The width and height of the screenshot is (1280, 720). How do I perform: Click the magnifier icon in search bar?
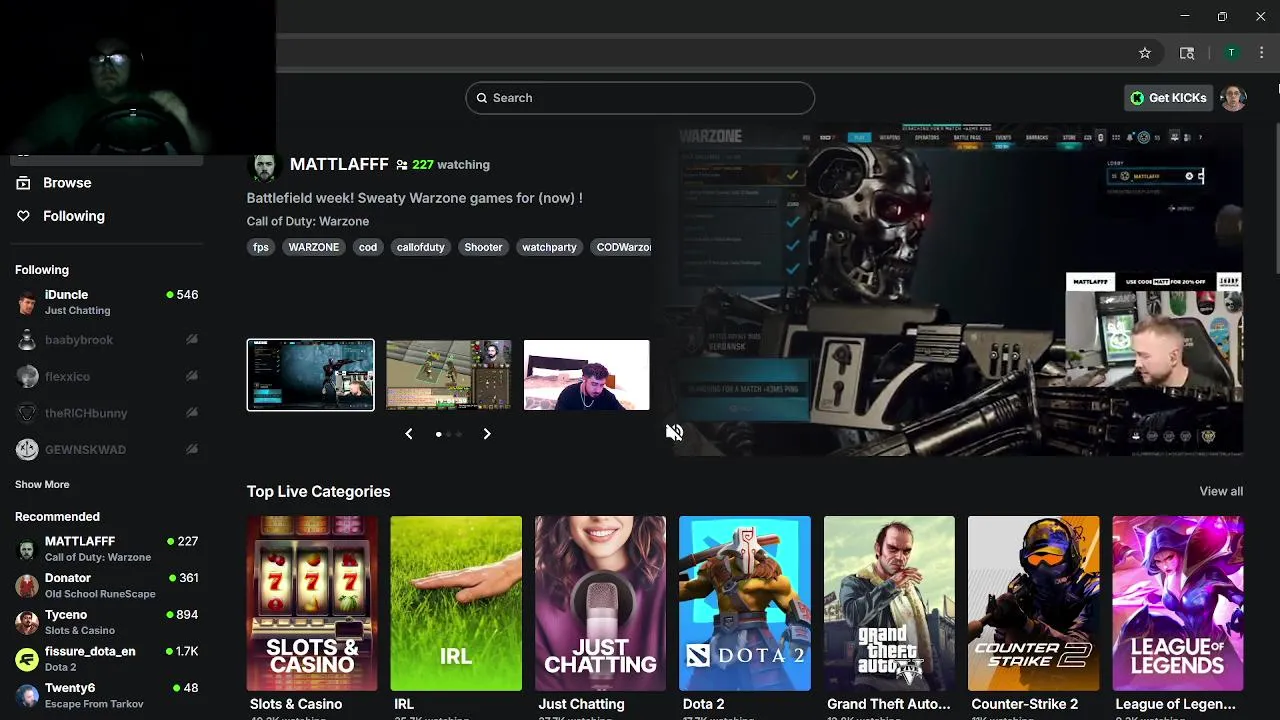[x=482, y=98]
